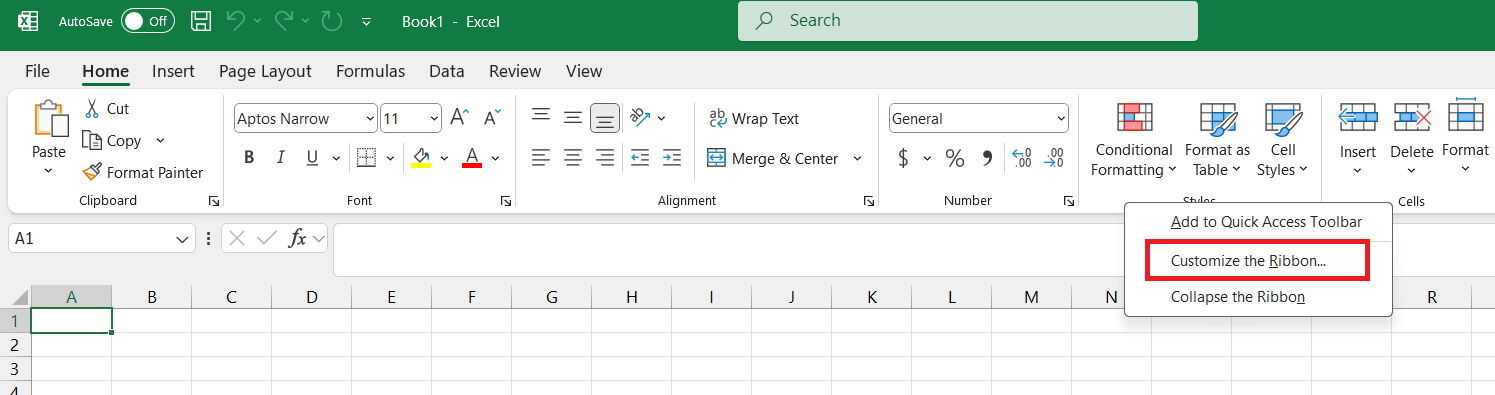Expand the Paste options arrow
Screen dimensions: 1495x395
point(48,171)
